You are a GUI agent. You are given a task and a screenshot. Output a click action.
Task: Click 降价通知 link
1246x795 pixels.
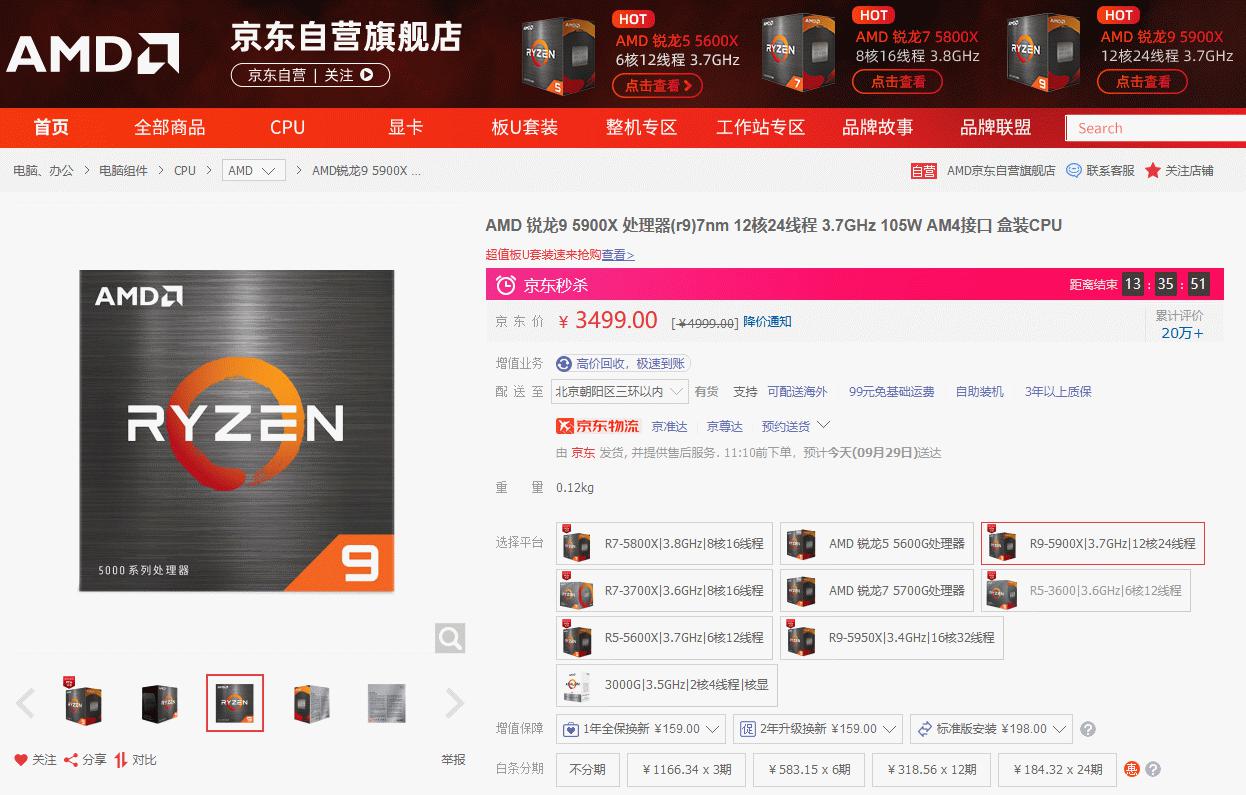click(767, 322)
